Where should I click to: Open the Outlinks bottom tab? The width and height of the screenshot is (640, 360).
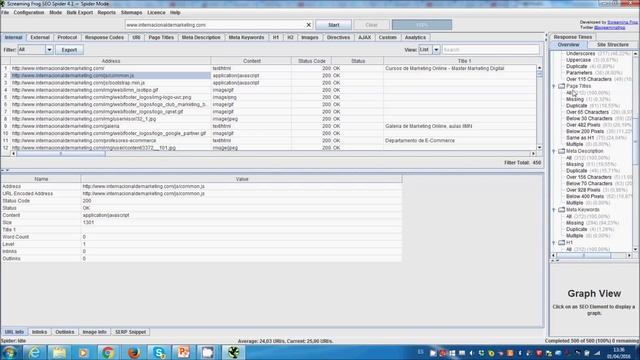pyautogui.click(x=64, y=332)
